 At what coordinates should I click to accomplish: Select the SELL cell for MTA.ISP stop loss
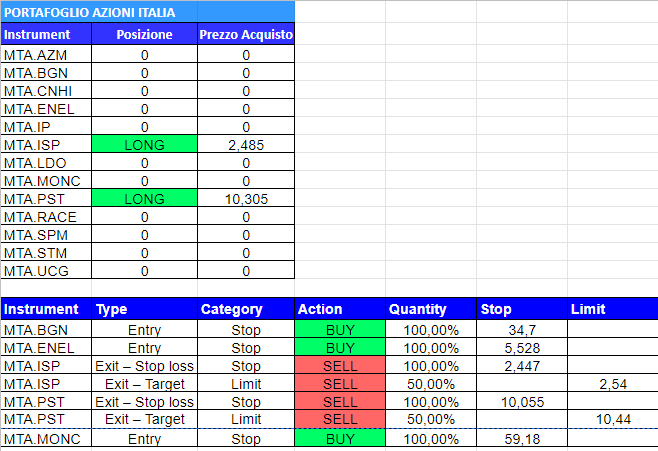pyautogui.click(x=340, y=366)
